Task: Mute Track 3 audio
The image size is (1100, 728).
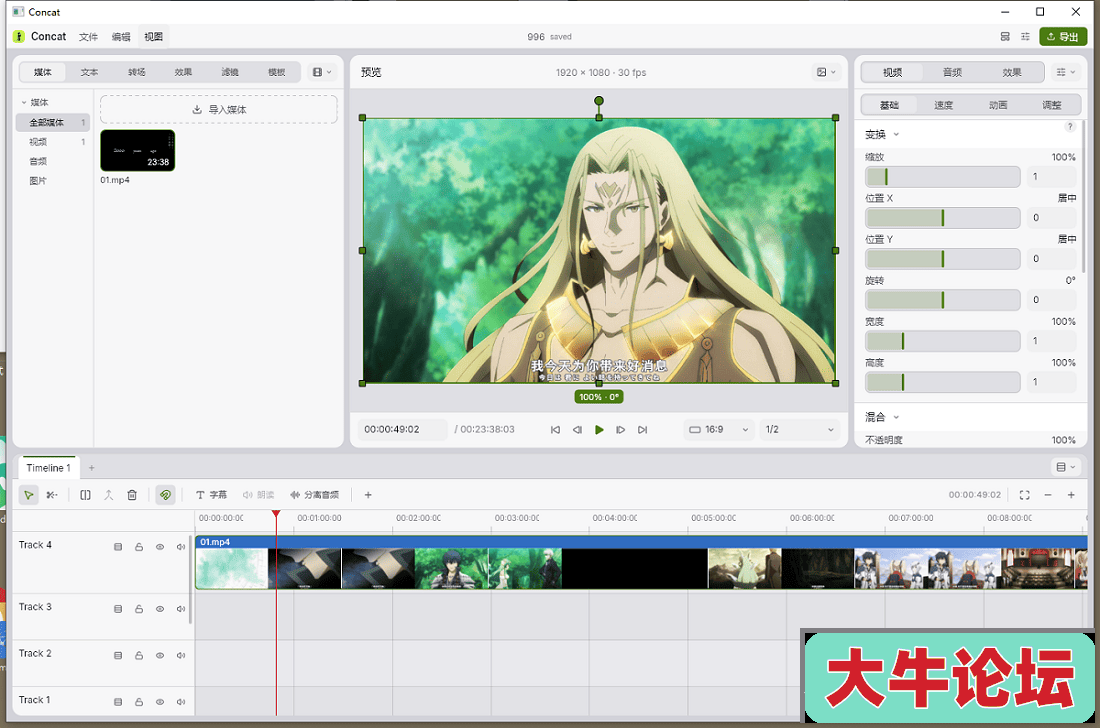Action: (181, 609)
